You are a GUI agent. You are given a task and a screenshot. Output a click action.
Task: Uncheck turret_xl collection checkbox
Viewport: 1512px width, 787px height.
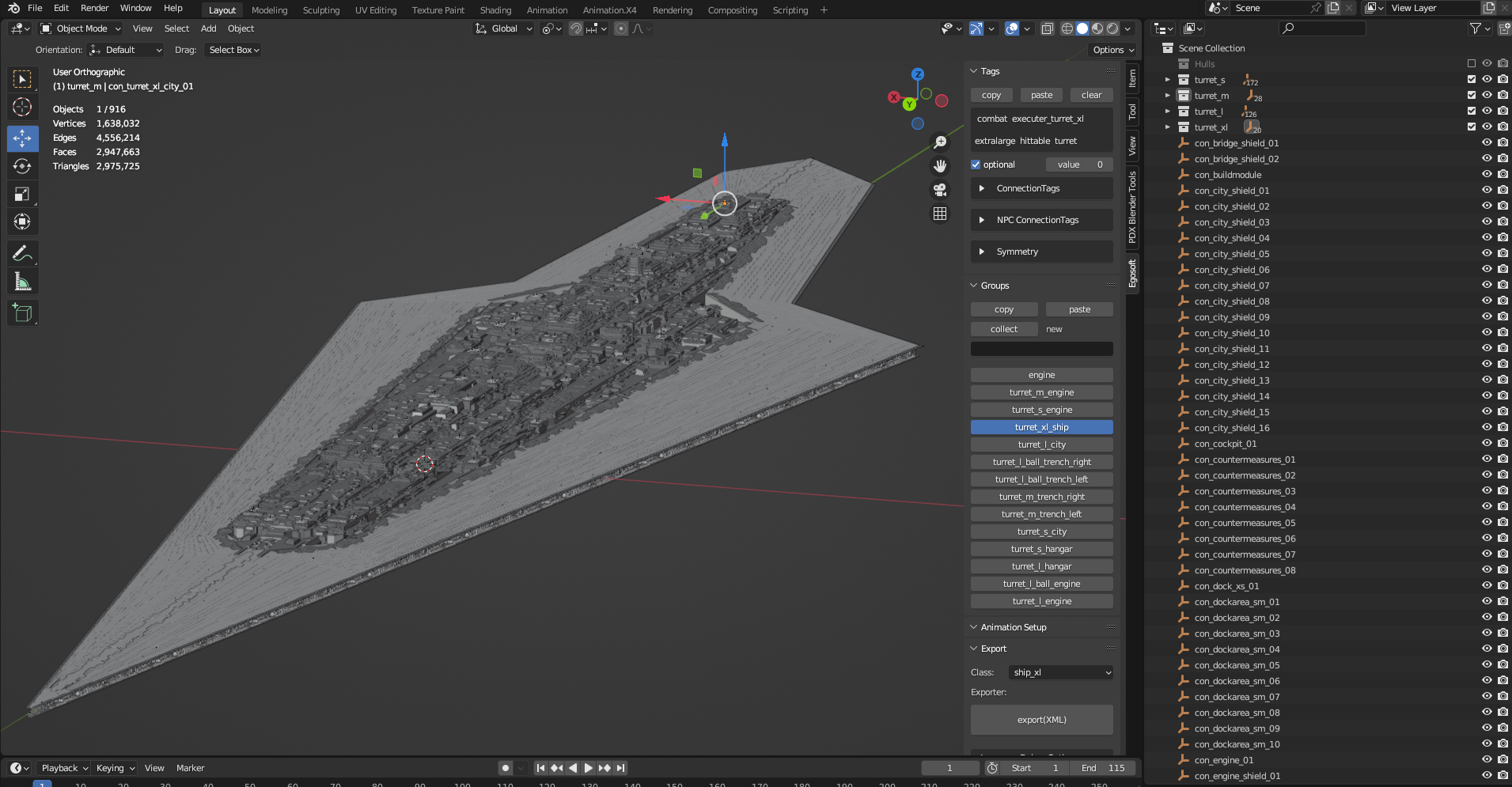point(1472,127)
